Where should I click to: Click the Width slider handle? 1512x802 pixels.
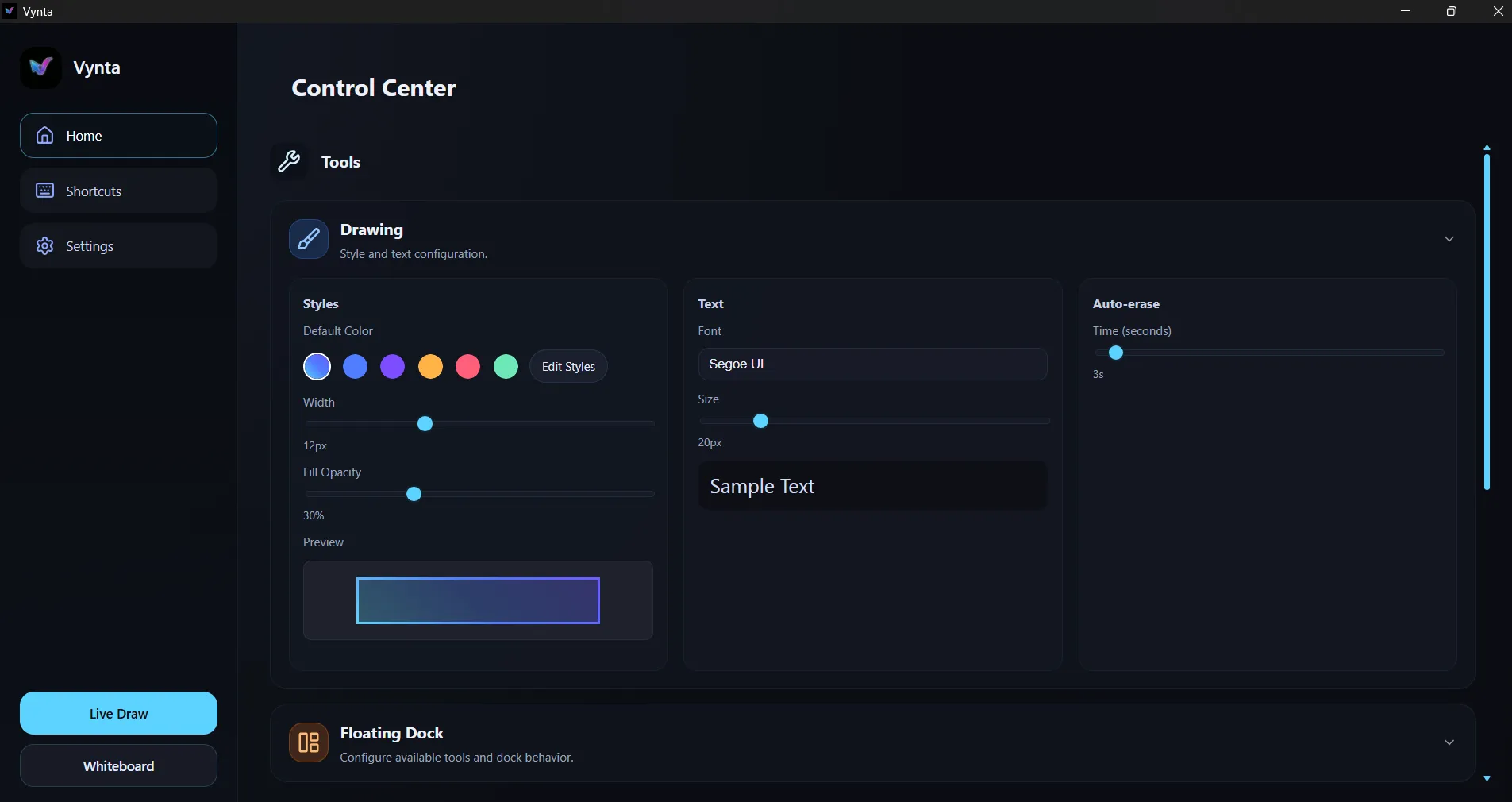[x=425, y=424]
